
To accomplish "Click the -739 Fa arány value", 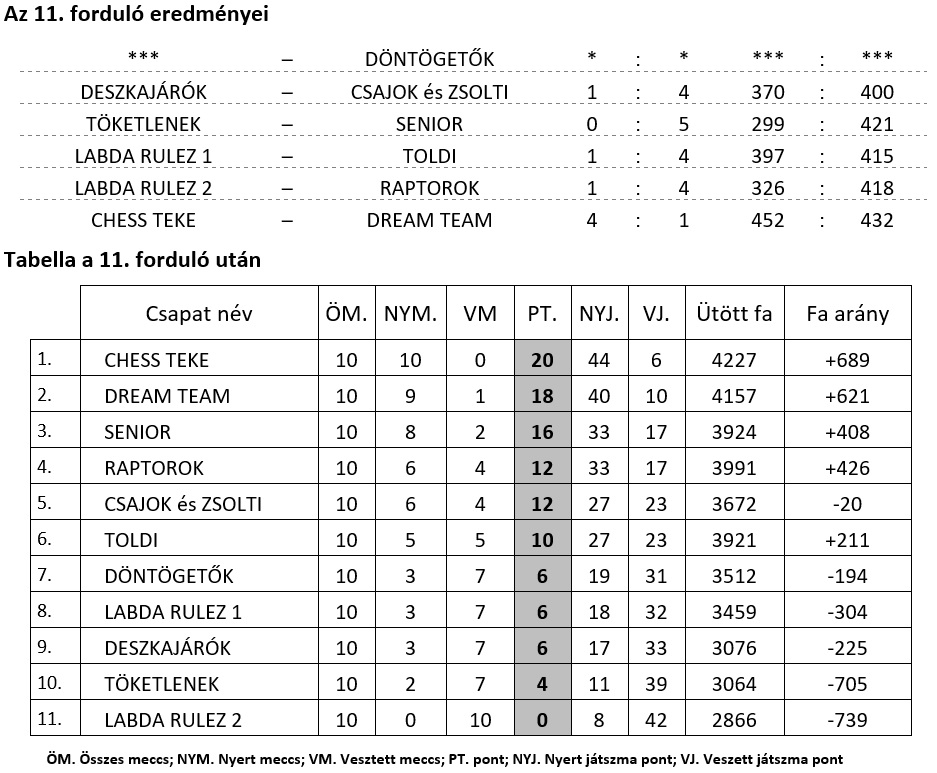I will coord(847,720).
